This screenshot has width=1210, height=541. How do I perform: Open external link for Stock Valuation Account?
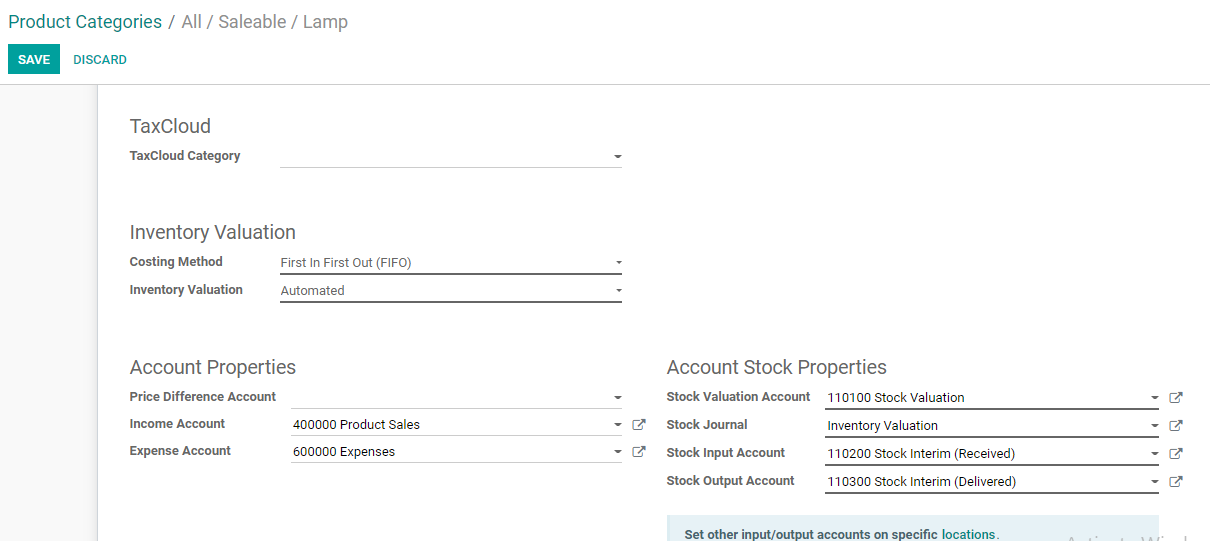click(1176, 398)
